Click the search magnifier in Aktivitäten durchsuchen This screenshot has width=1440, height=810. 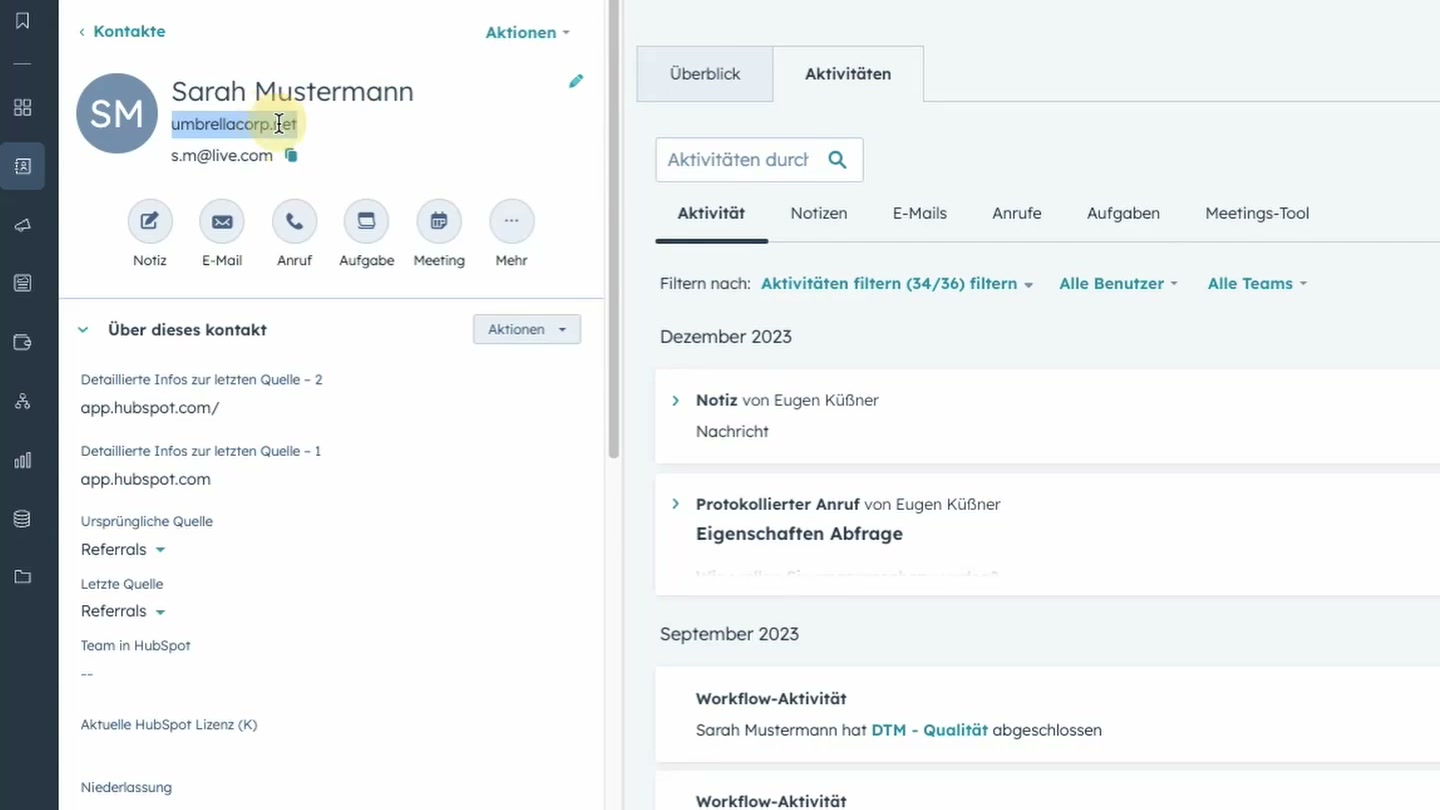click(837, 160)
